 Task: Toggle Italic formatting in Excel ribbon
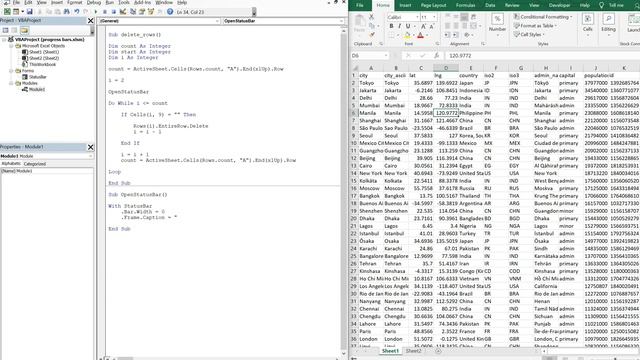pyautogui.click(x=399, y=26)
